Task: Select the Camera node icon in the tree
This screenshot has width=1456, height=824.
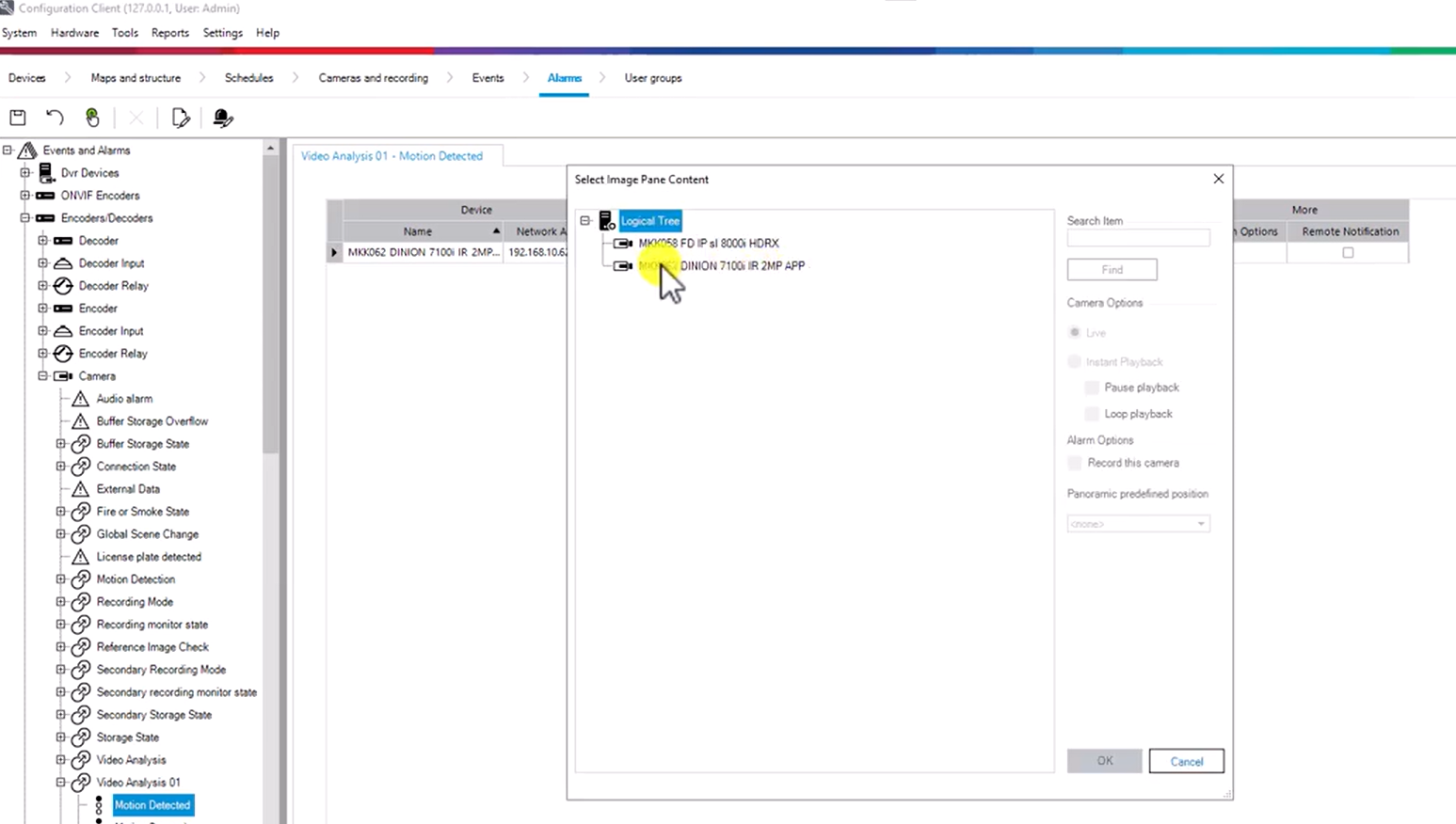Action: pyautogui.click(x=60, y=375)
